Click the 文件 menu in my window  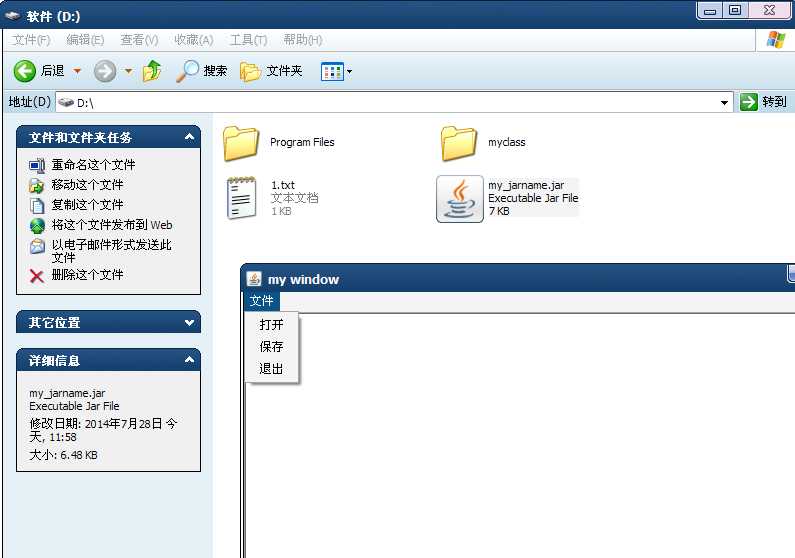(262, 301)
